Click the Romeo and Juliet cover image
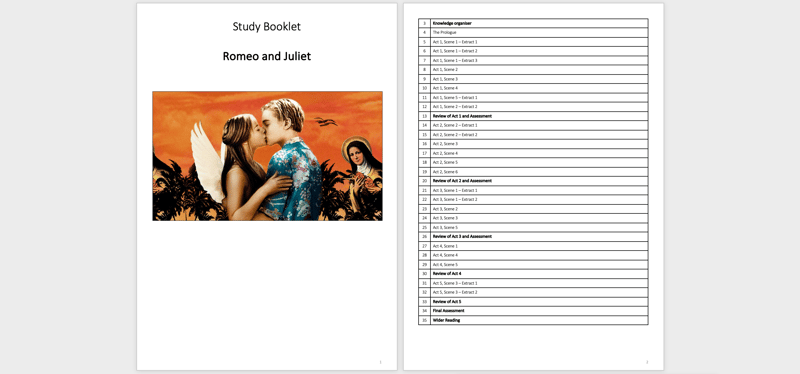Viewport: 800px width, 374px height. click(x=267, y=156)
